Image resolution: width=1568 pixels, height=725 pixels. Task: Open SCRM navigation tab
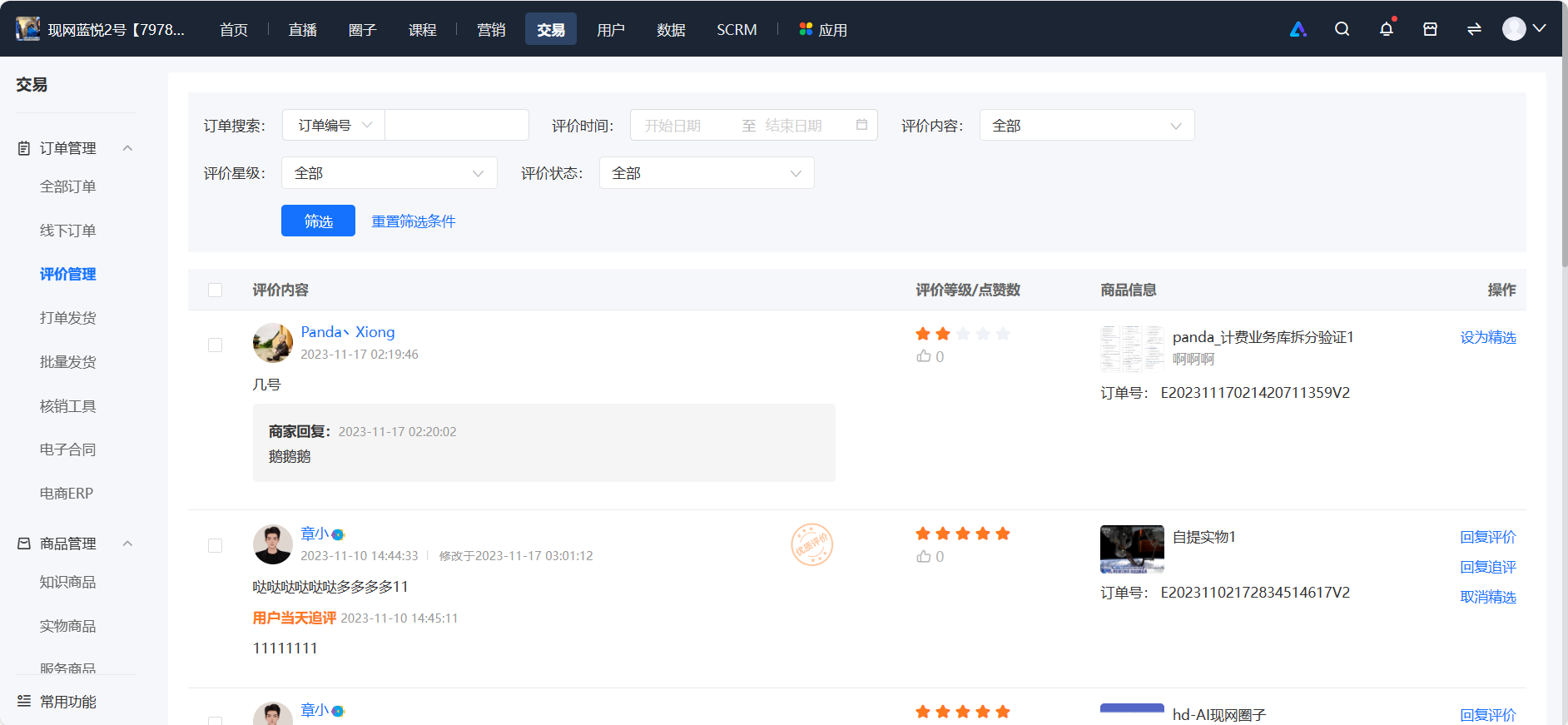pyautogui.click(x=737, y=29)
